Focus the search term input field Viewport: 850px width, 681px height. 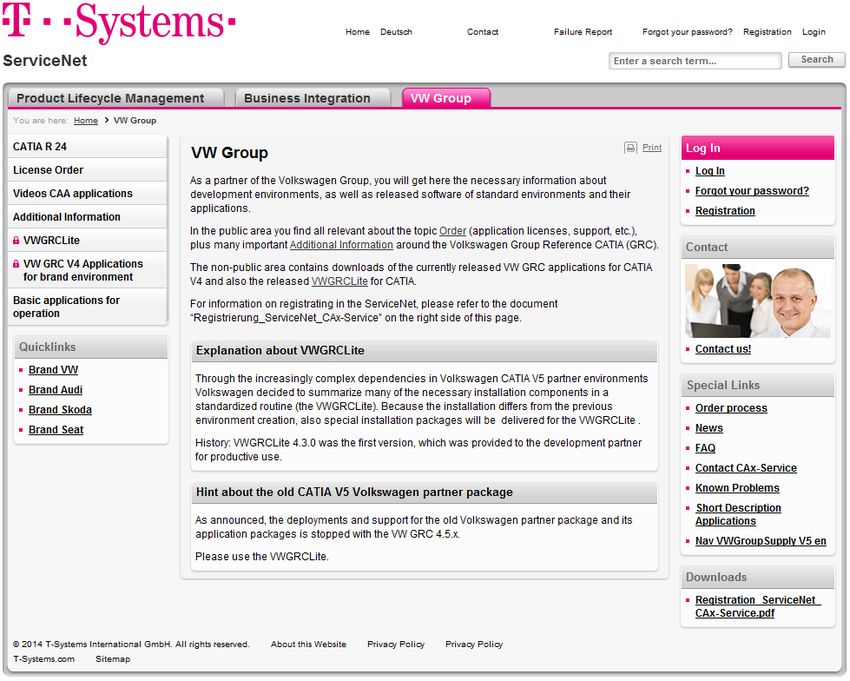(x=695, y=61)
